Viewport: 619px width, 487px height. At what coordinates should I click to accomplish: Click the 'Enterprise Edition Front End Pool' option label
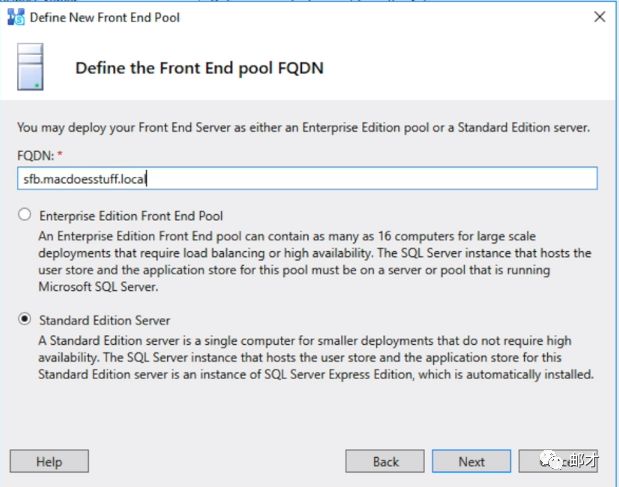coord(130,215)
